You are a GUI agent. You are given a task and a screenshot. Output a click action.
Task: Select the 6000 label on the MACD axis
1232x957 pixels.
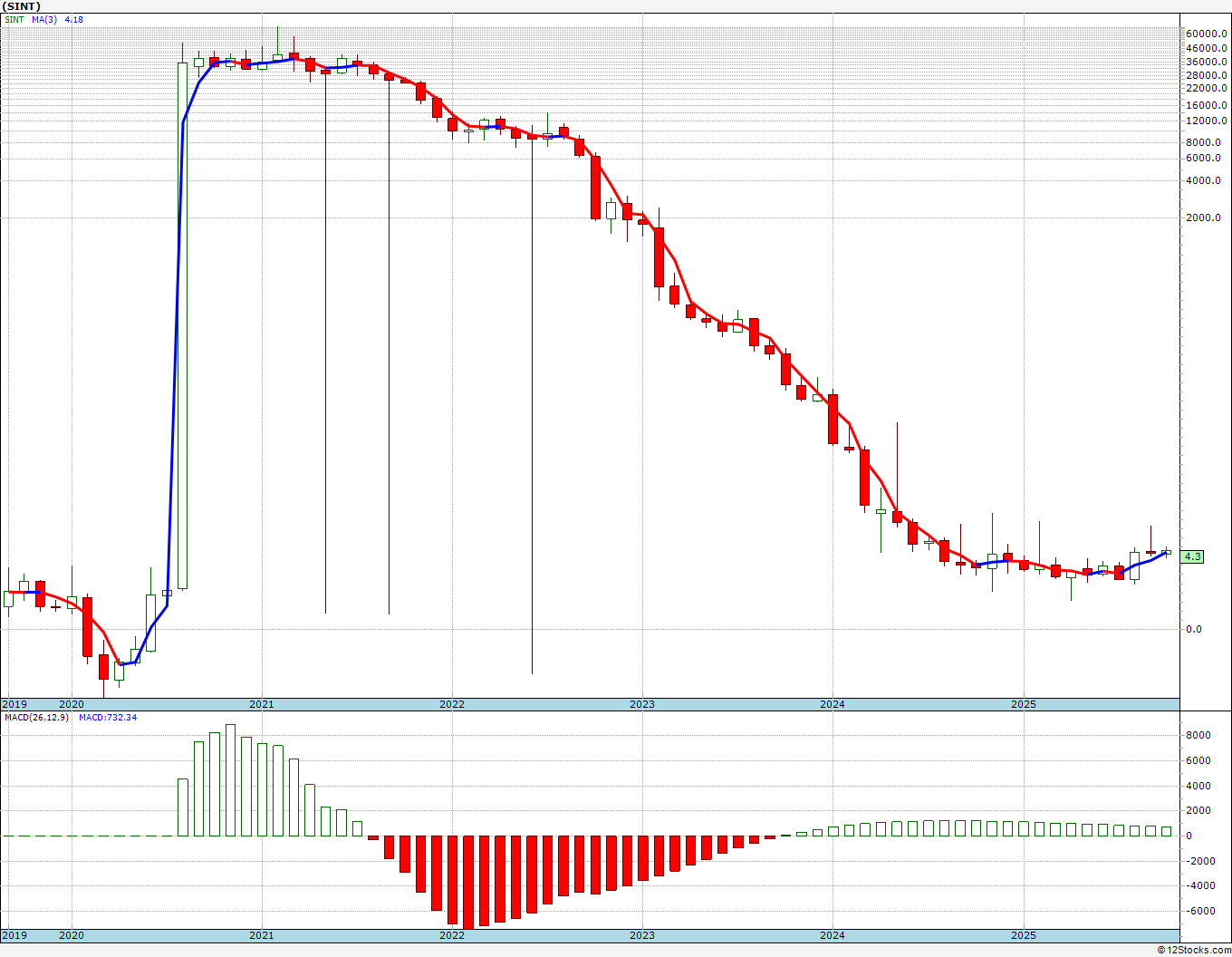click(x=1198, y=760)
